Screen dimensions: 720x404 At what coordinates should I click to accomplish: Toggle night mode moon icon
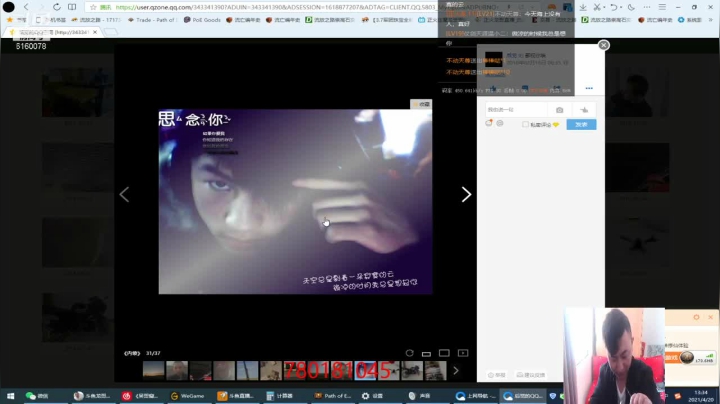(x=631, y=7)
